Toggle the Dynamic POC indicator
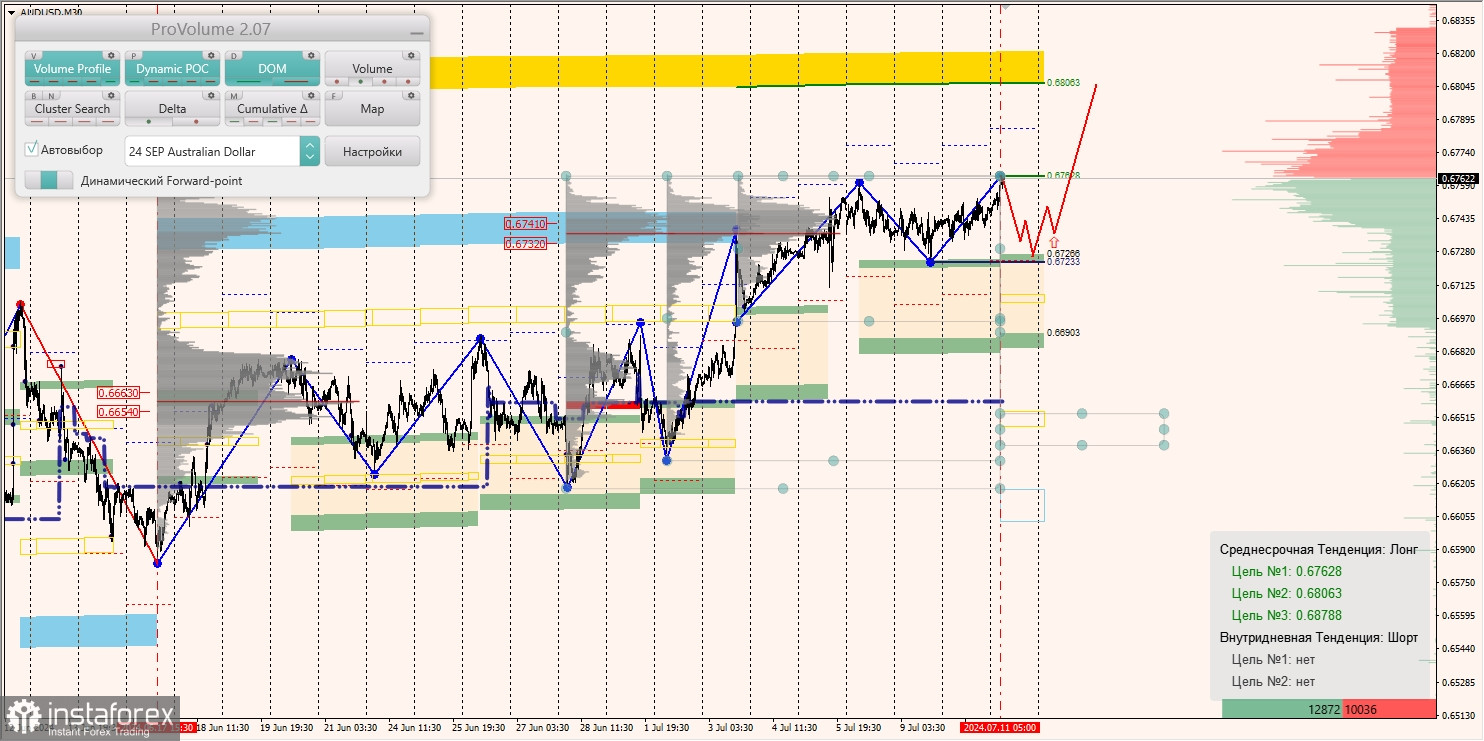1484x741 pixels. [x=173, y=69]
